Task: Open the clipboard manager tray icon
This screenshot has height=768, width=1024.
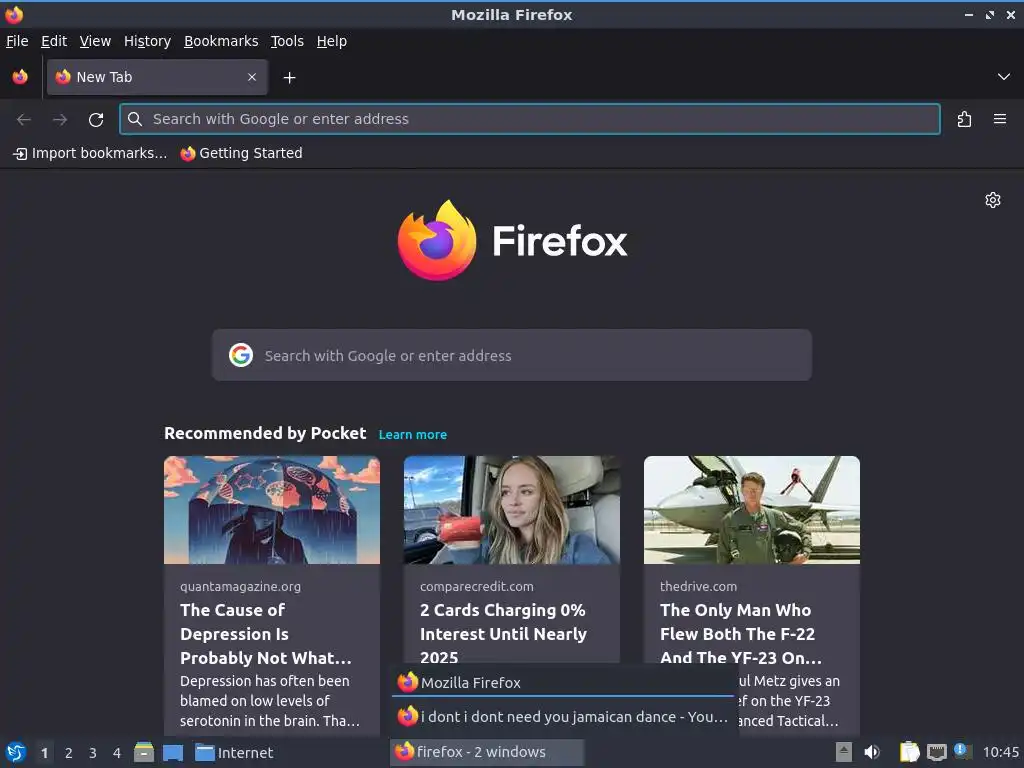Action: coord(909,752)
